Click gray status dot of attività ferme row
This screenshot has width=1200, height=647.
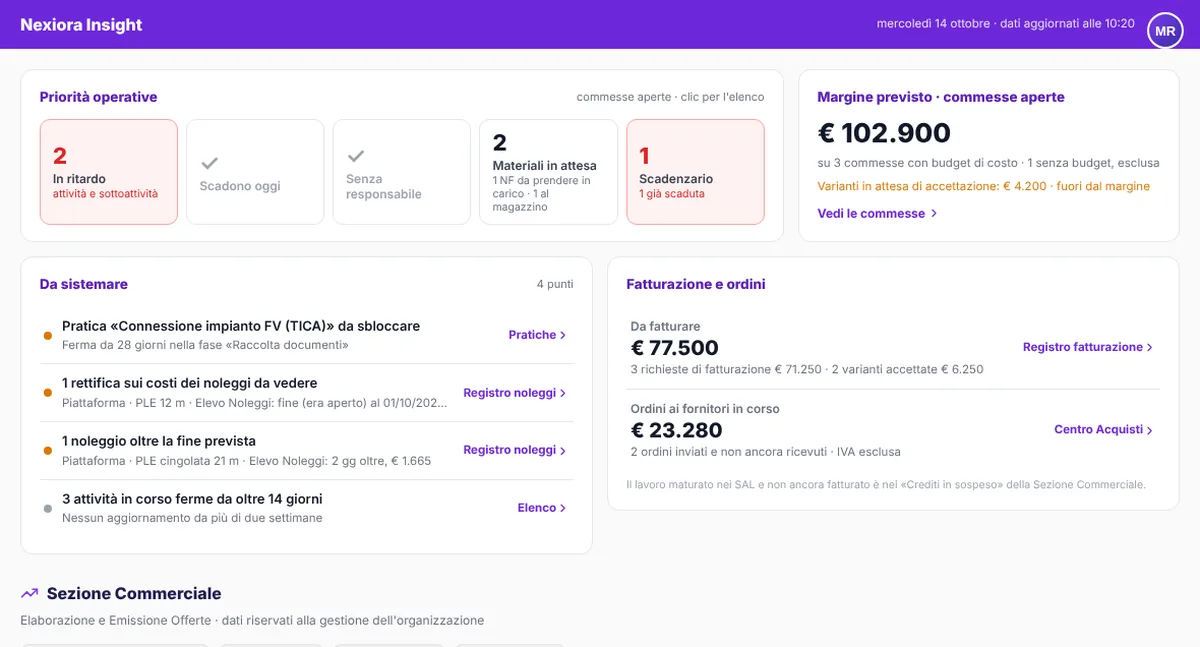48,508
